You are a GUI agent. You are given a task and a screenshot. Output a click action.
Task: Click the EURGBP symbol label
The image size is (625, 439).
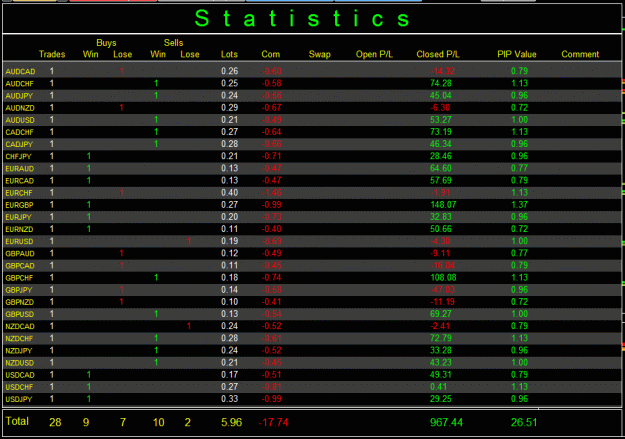point(19,205)
